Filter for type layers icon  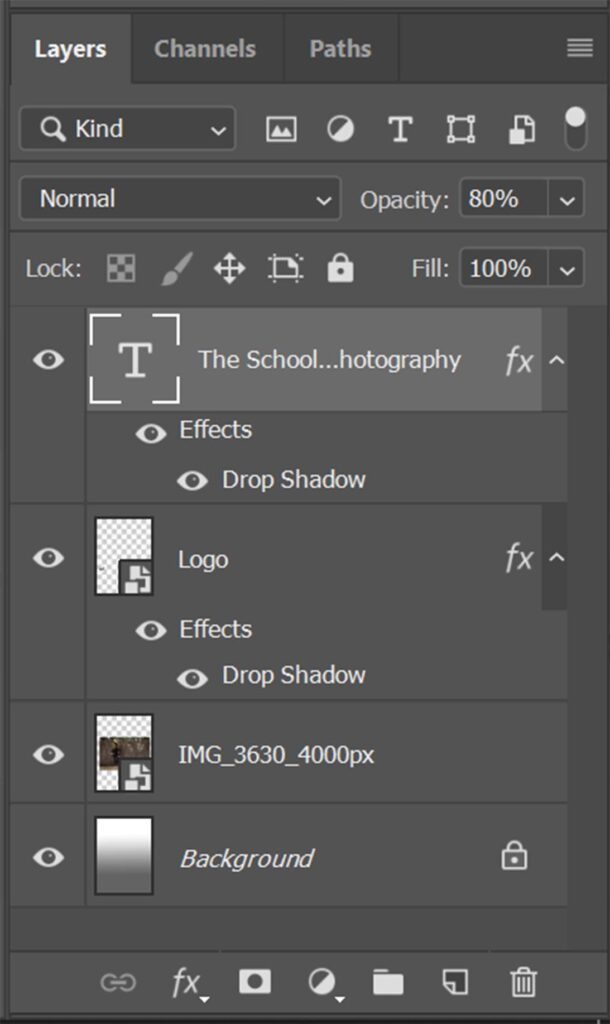tap(400, 129)
